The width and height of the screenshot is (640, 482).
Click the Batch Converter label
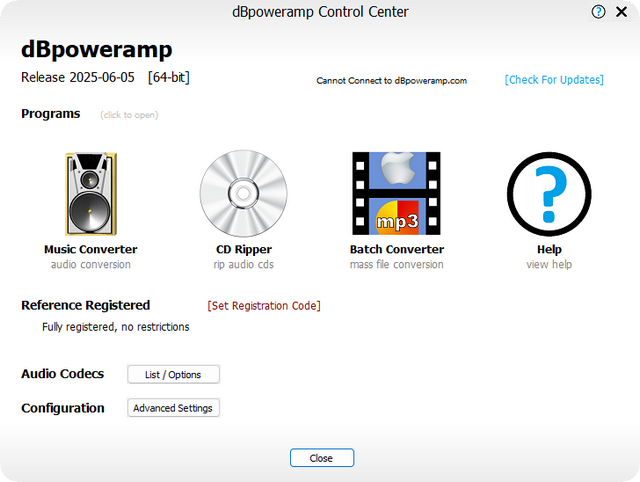pos(397,249)
